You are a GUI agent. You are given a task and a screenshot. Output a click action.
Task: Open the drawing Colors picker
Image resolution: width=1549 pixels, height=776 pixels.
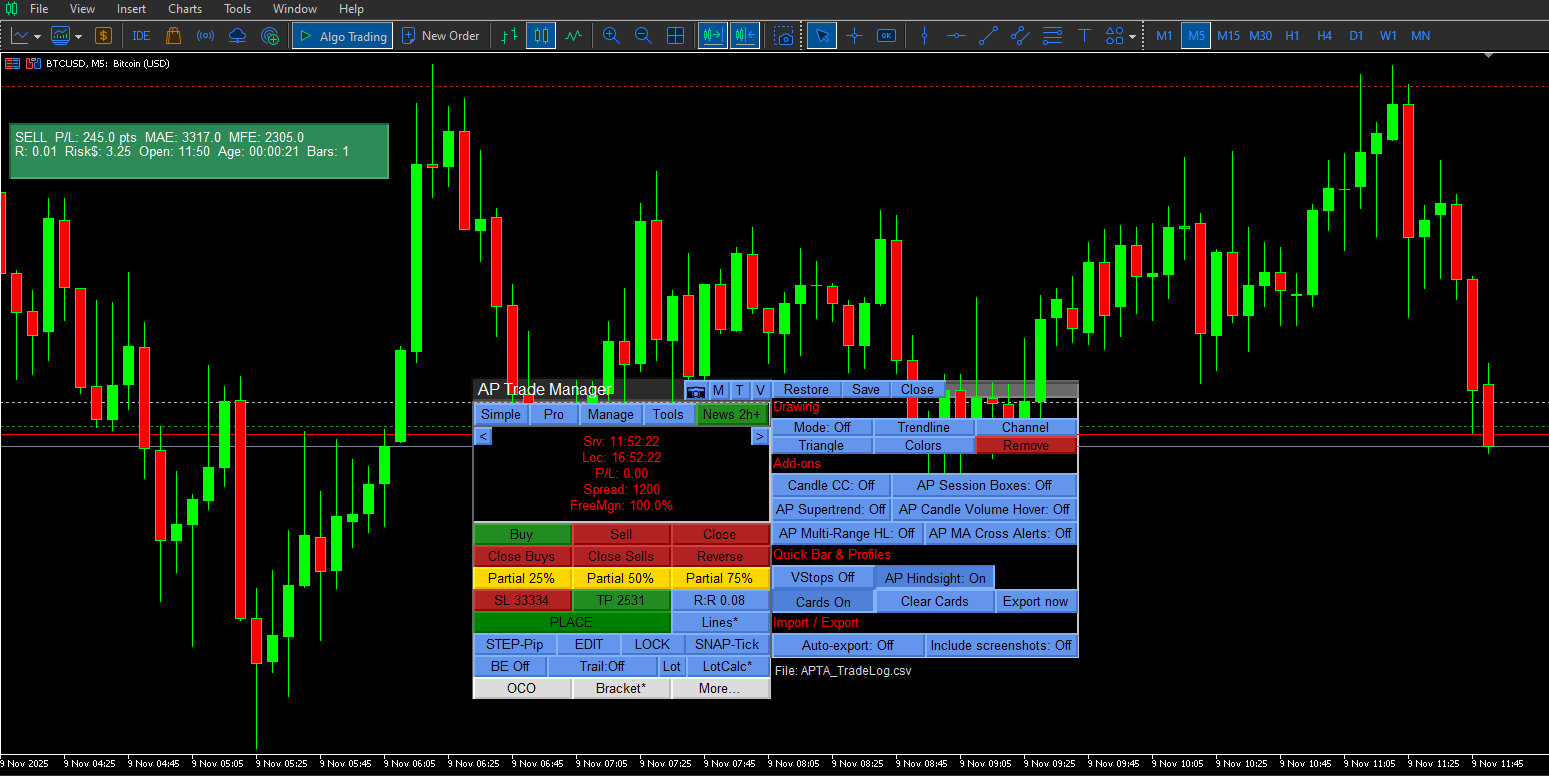923,446
